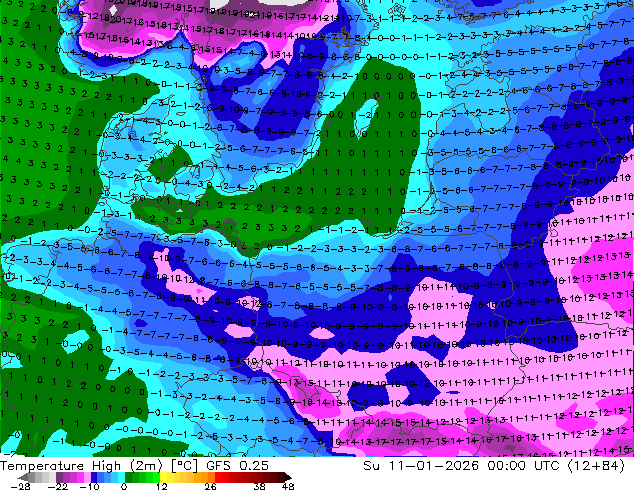Screen dimensions: 634x490
Task: Click the '-22' value on the color scale
Action: tap(58, 486)
